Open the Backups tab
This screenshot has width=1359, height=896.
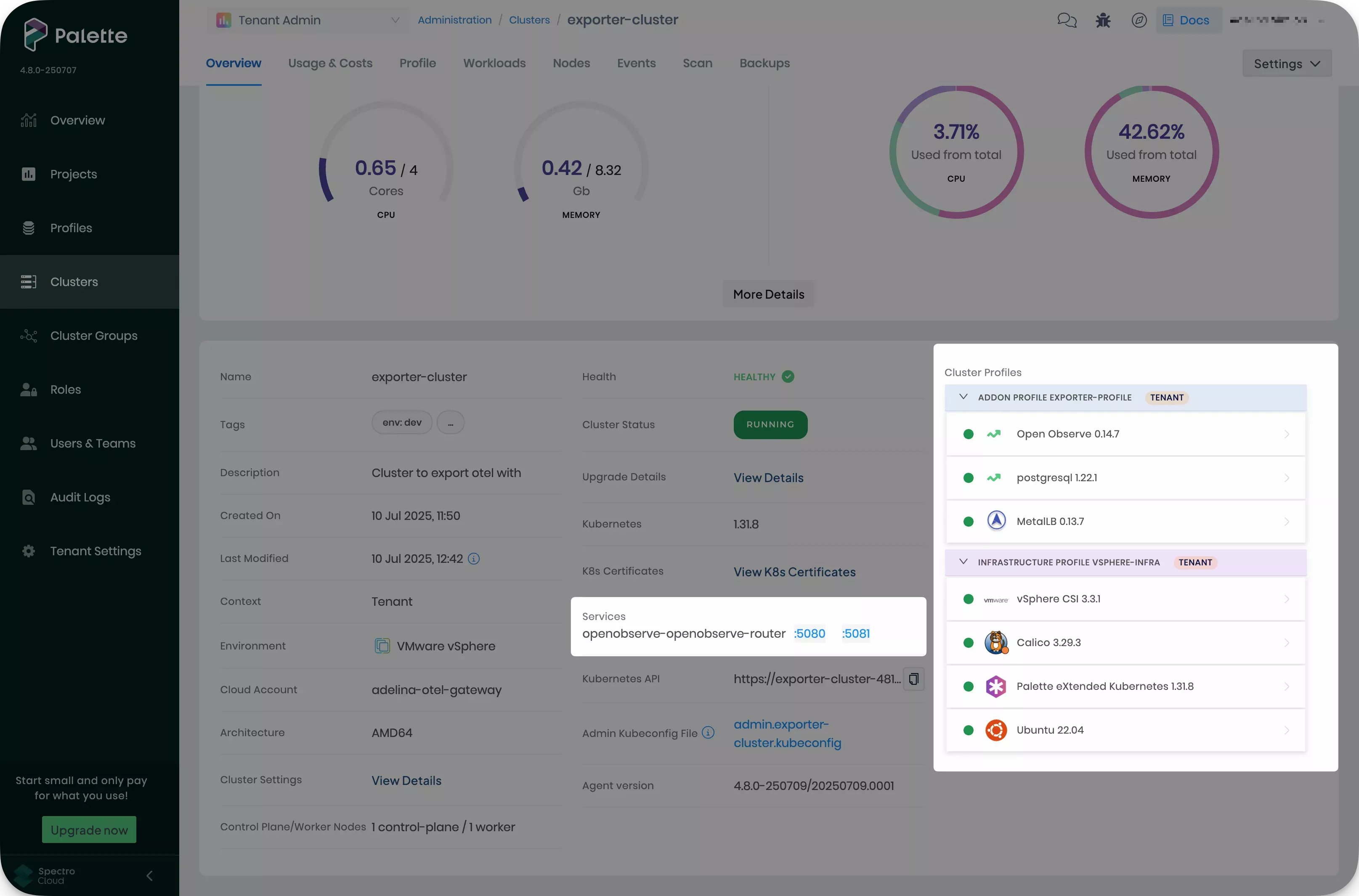(764, 64)
